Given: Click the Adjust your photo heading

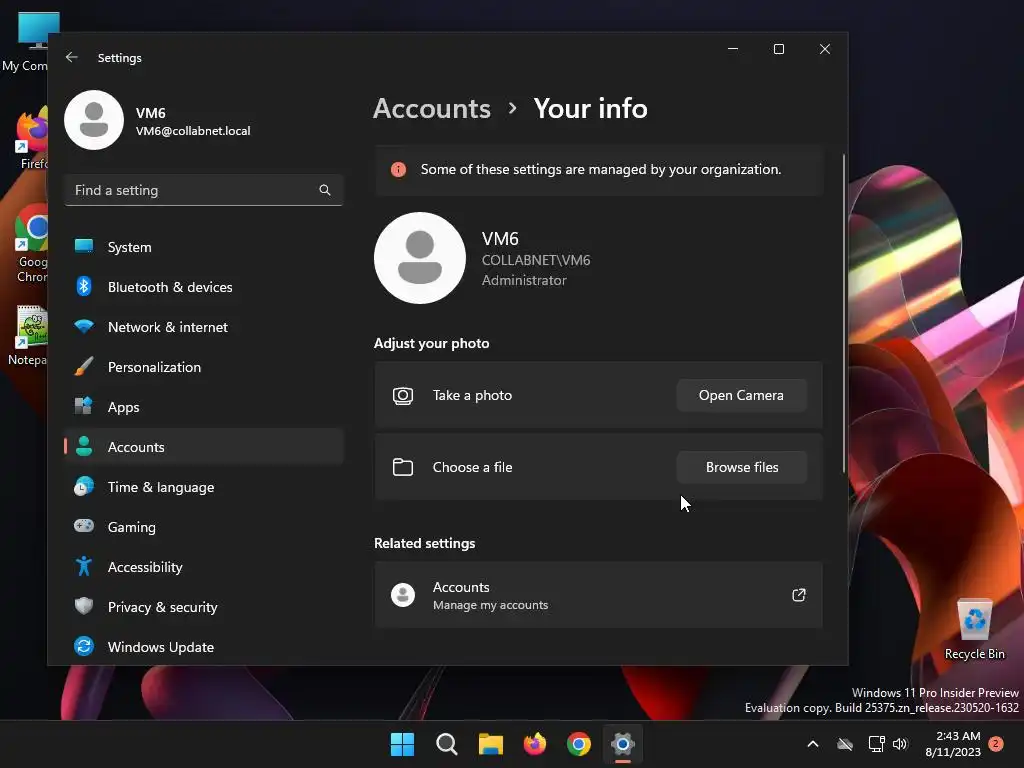Looking at the screenshot, I should click(431, 344).
